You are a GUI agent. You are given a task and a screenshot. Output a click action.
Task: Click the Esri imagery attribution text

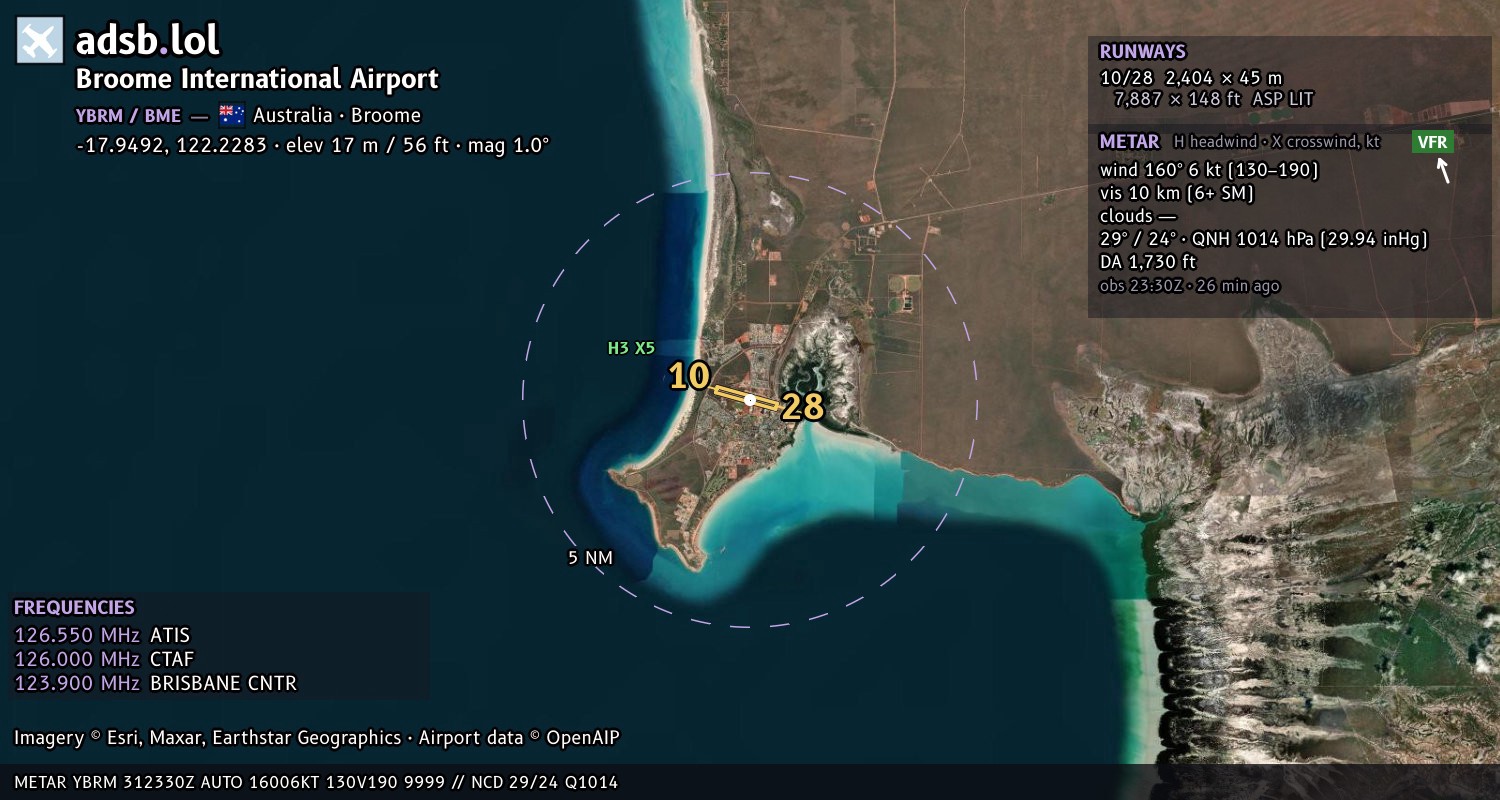click(317, 738)
